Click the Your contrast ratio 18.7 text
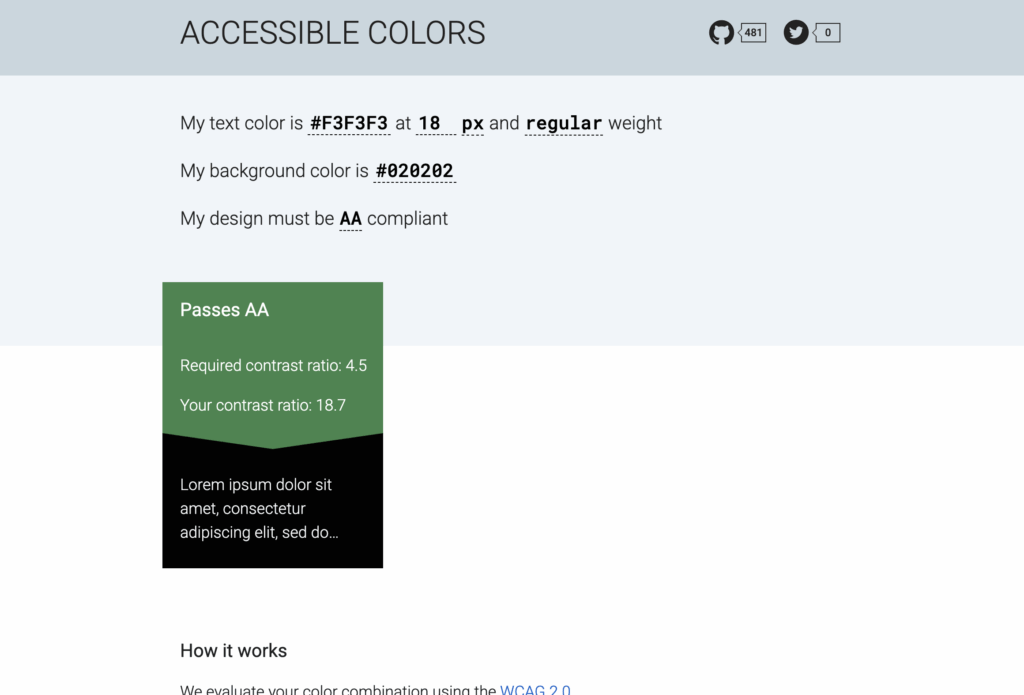 coord(263,405)
